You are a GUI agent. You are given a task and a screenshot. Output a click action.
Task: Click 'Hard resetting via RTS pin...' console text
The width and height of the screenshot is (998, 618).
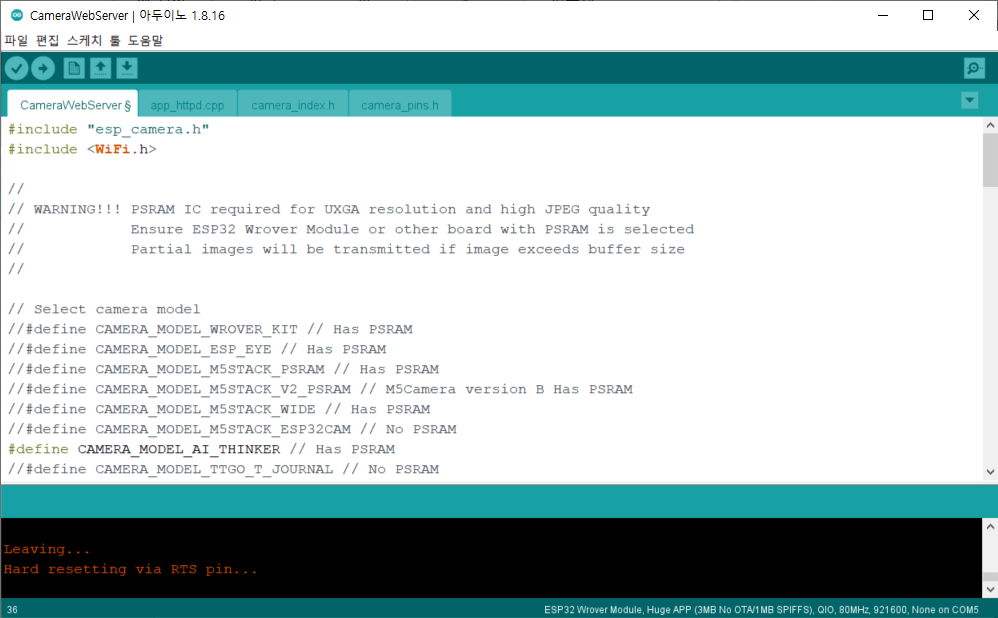pos(130,569)
